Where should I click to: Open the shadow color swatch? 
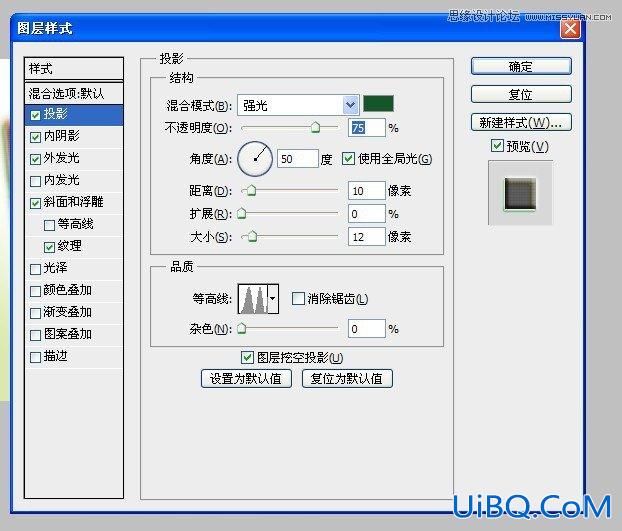pyautogui.click(x=378, y=104)
